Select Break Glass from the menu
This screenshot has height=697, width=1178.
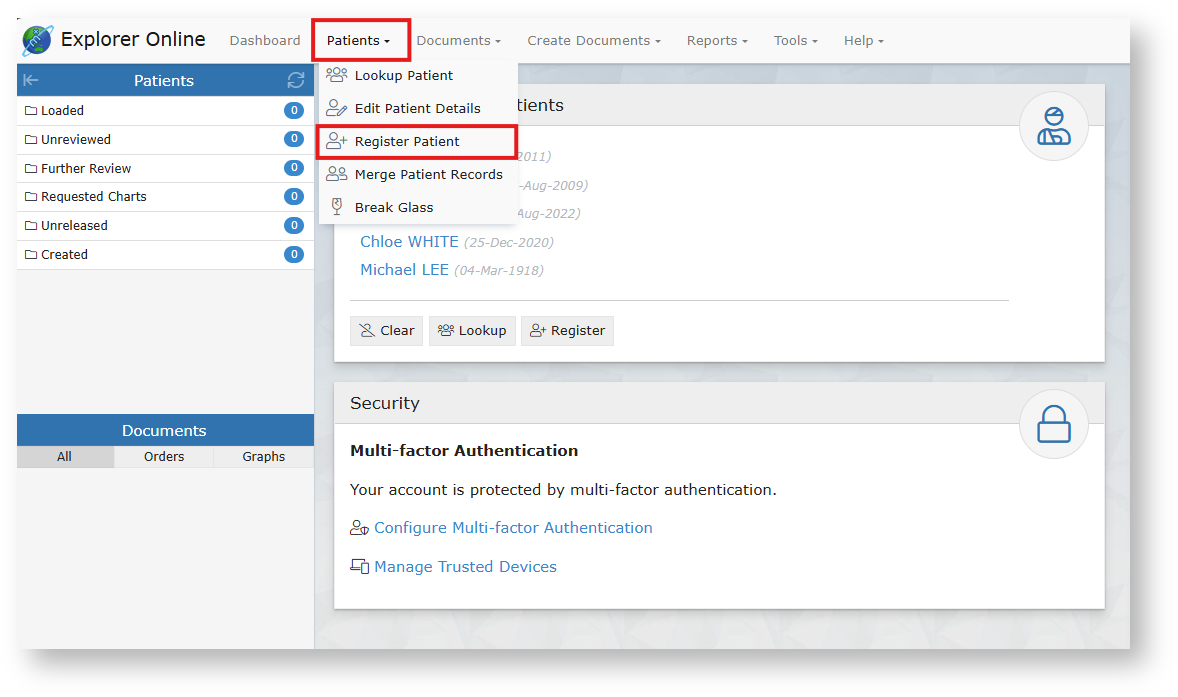tap(393, 207)
